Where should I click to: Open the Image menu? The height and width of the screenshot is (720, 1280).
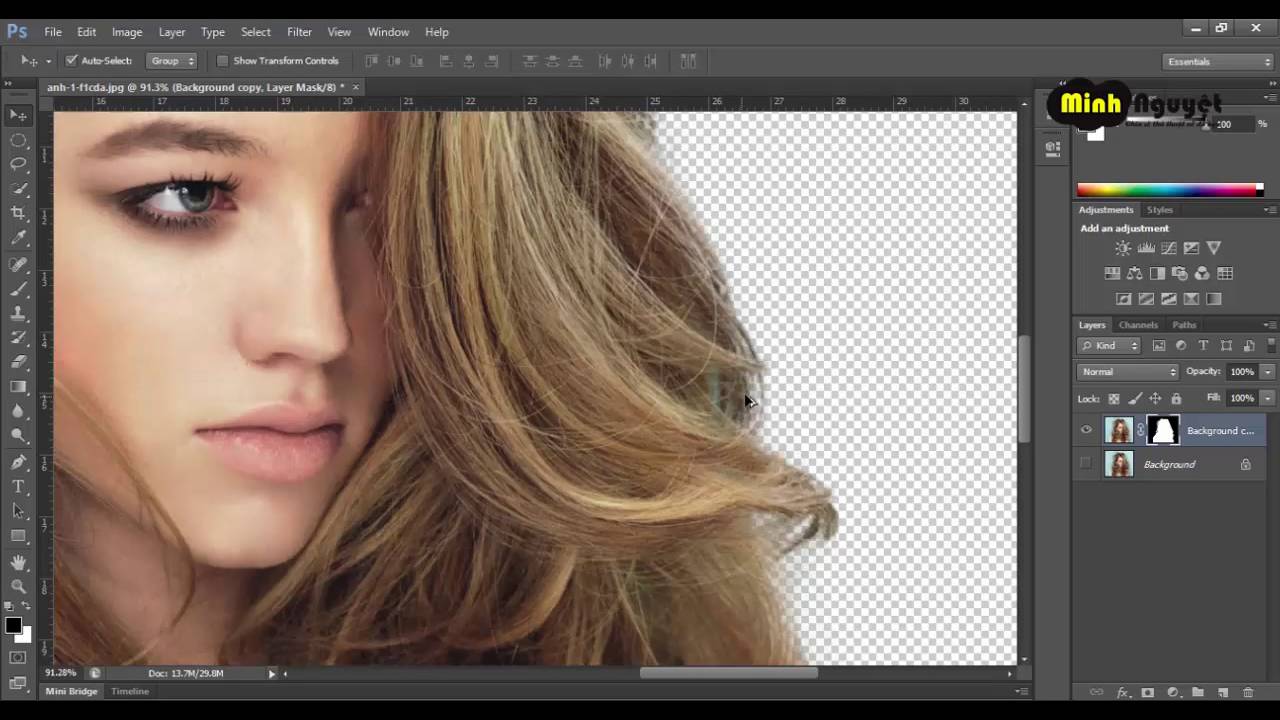pos(127,32)
